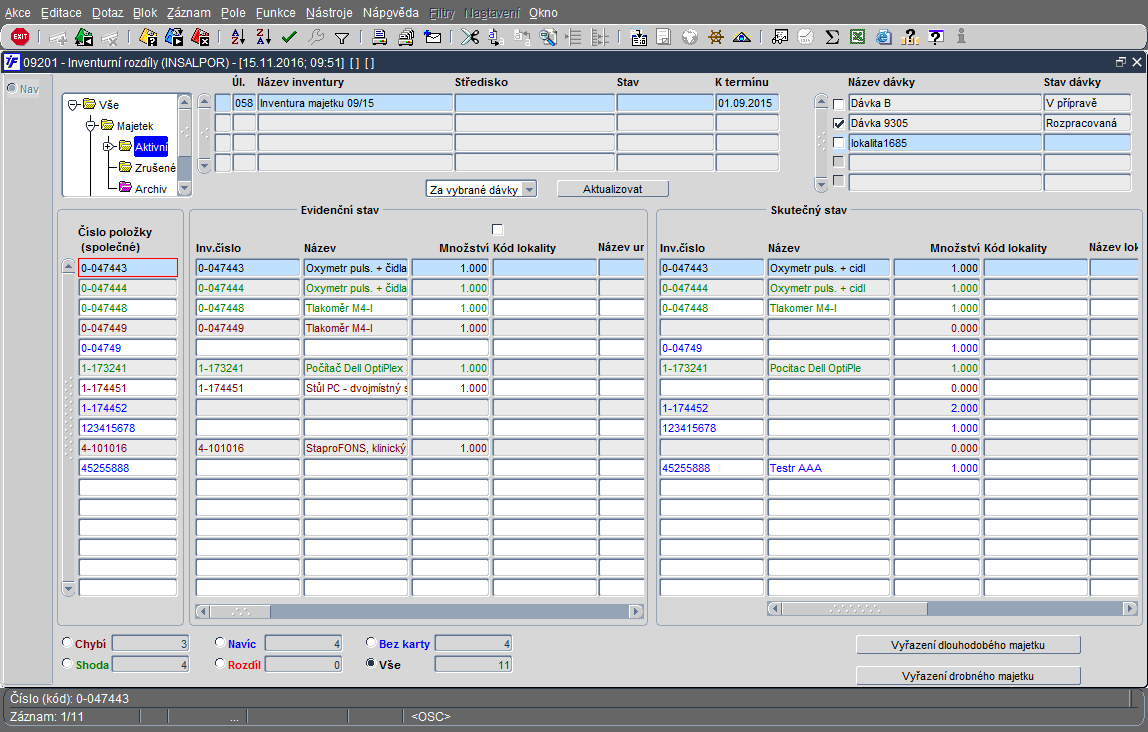Image resolution: width=1148 pixels, height=732 pixels.
Task: Click 'Vyřazení dlouhodobého majetku' button
Action: click(968, 645)
